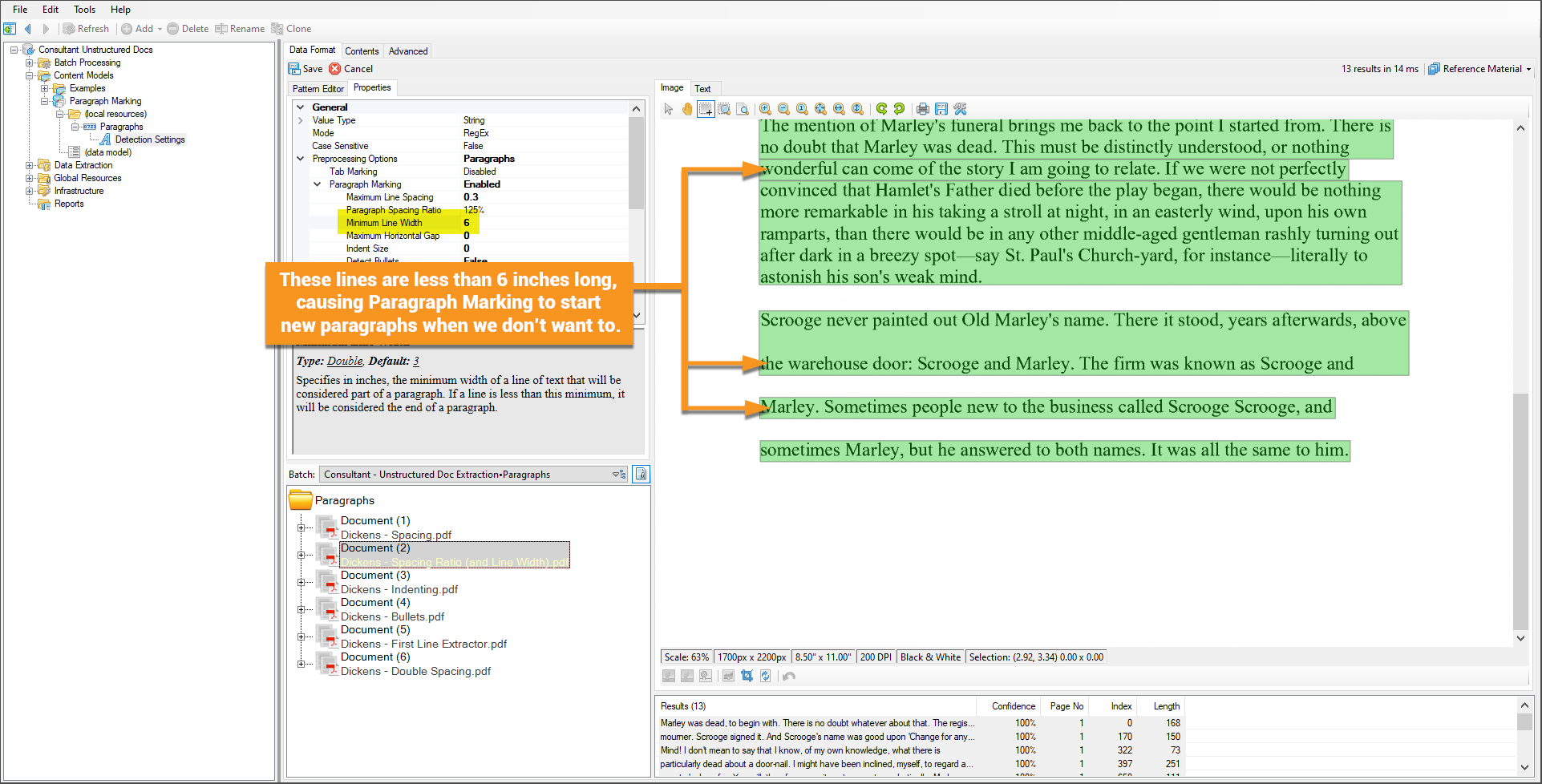This screenshot has height=784, width=1542.
Task: Open the image viewer tools settings icon
Action: pos(960,109)
